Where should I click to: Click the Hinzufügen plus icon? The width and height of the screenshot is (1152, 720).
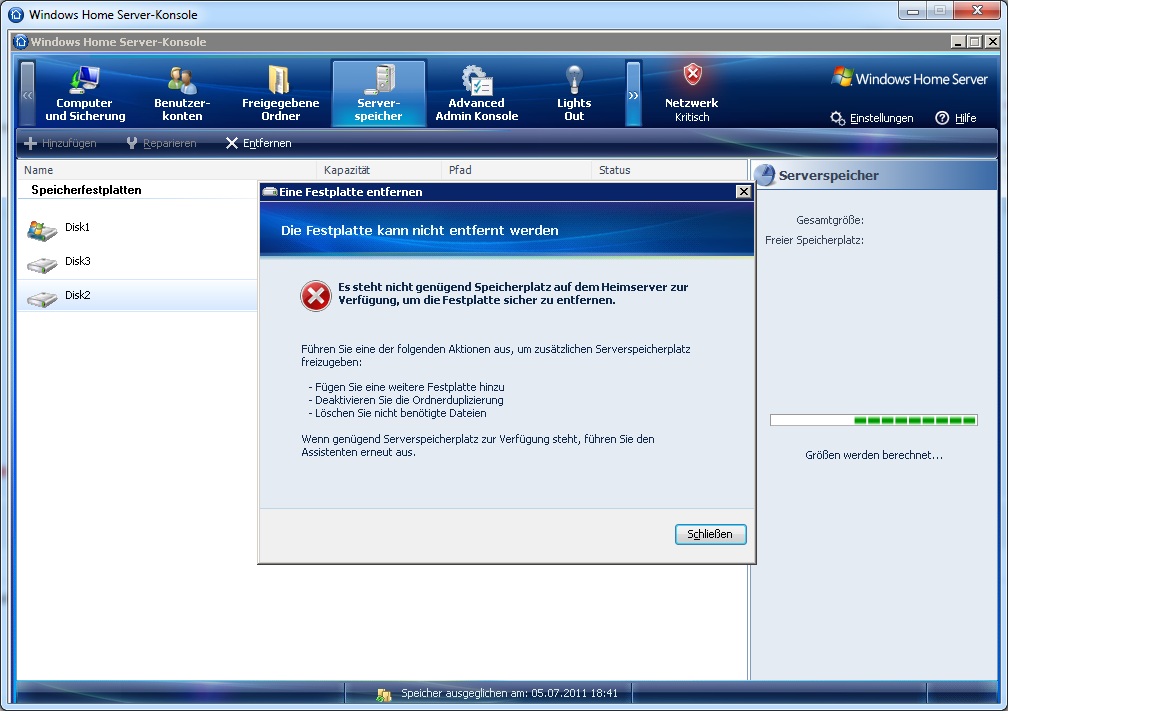[x=31, y=143]
